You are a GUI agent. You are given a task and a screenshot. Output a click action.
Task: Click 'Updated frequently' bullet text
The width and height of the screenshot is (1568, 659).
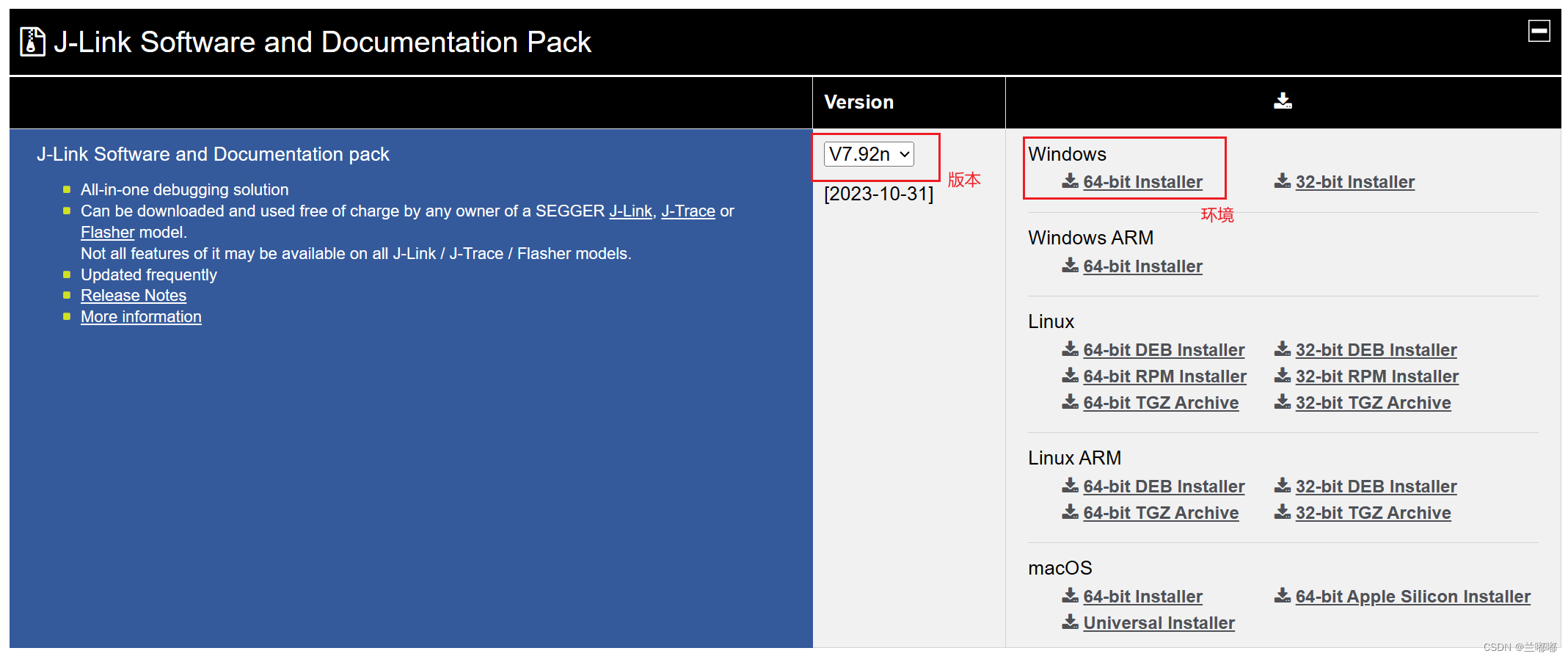(x=149, y=274)
